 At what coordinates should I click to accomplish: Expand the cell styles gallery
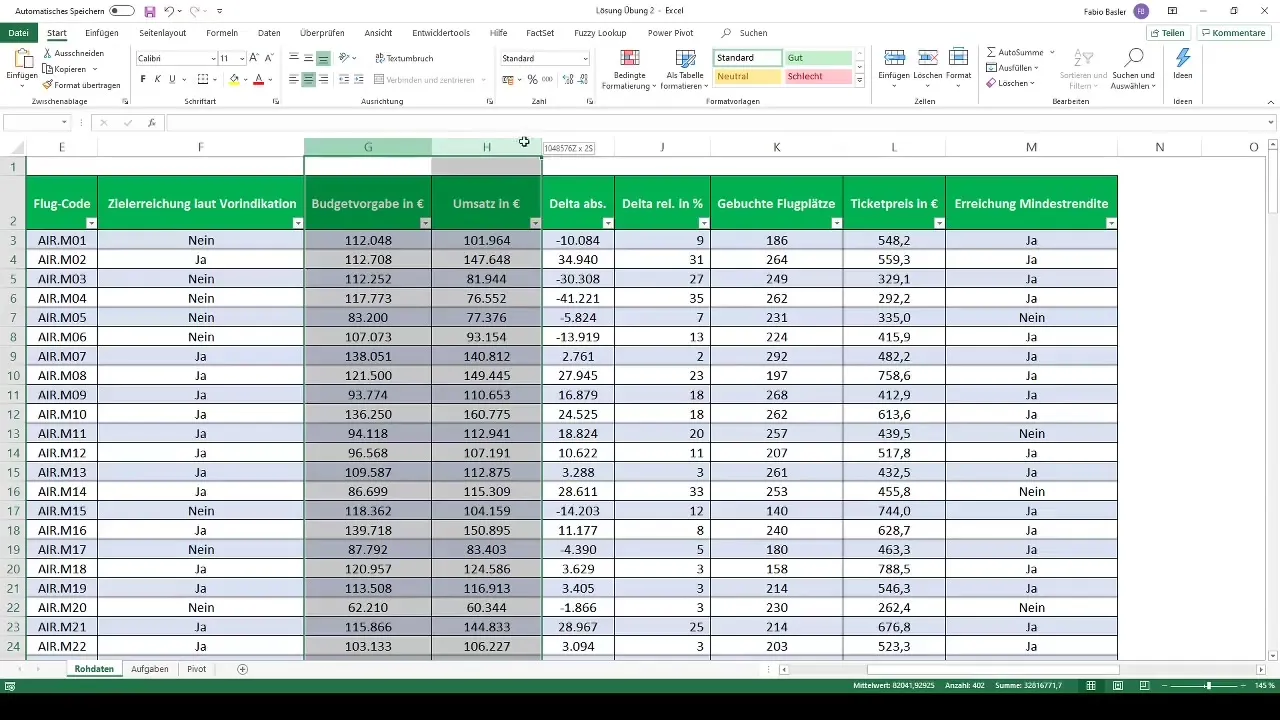click(x=860, y=80)
